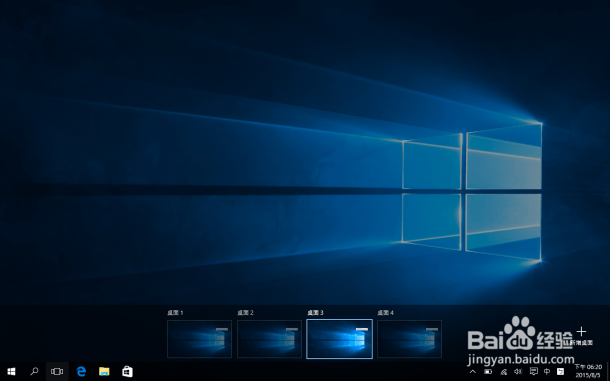
Task: Open File Explorer from taskbar
Action: pyautogui.click(x=104, y=372)
